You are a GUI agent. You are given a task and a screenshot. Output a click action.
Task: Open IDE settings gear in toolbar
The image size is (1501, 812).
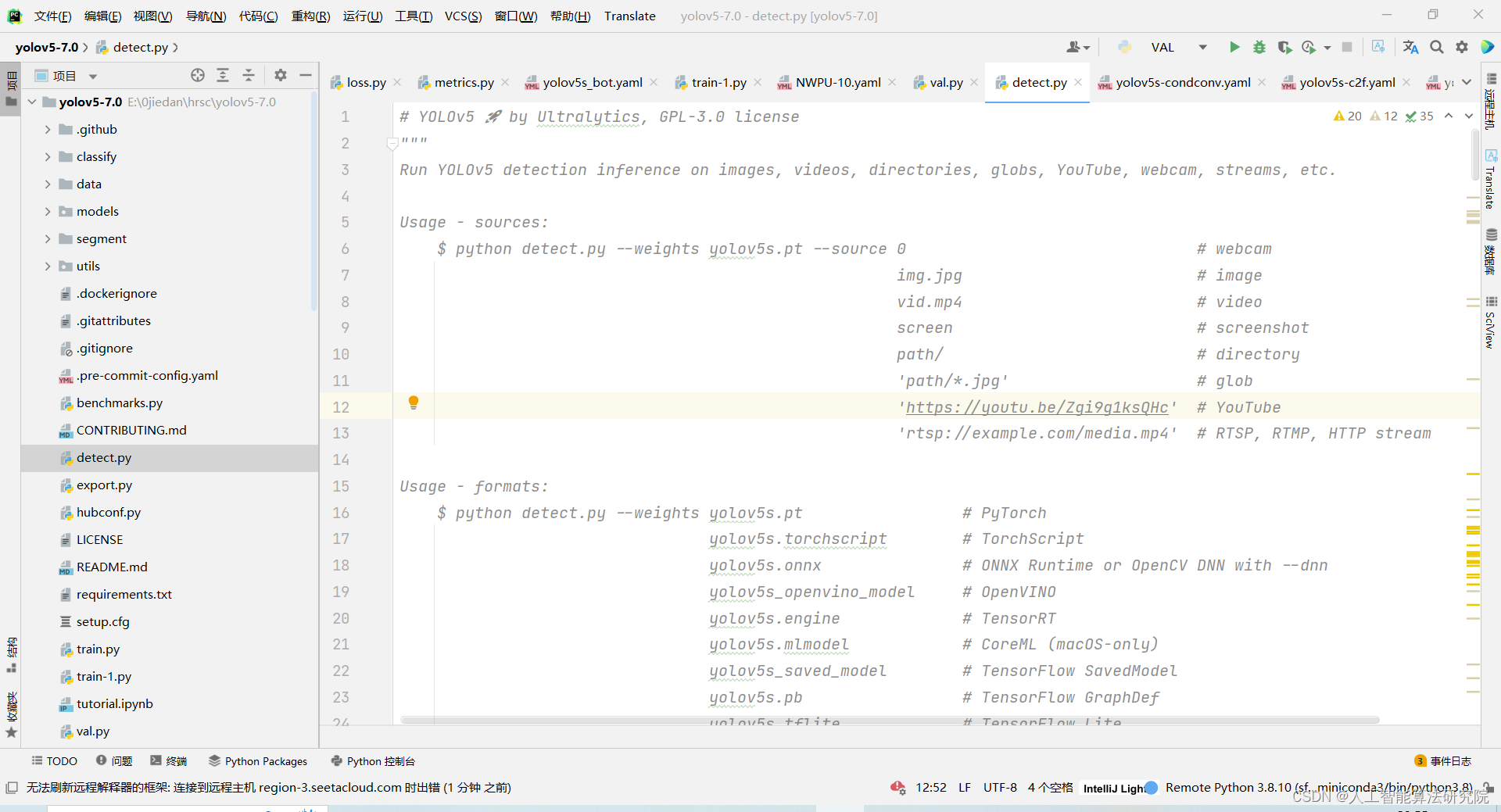pos(1462,47)
